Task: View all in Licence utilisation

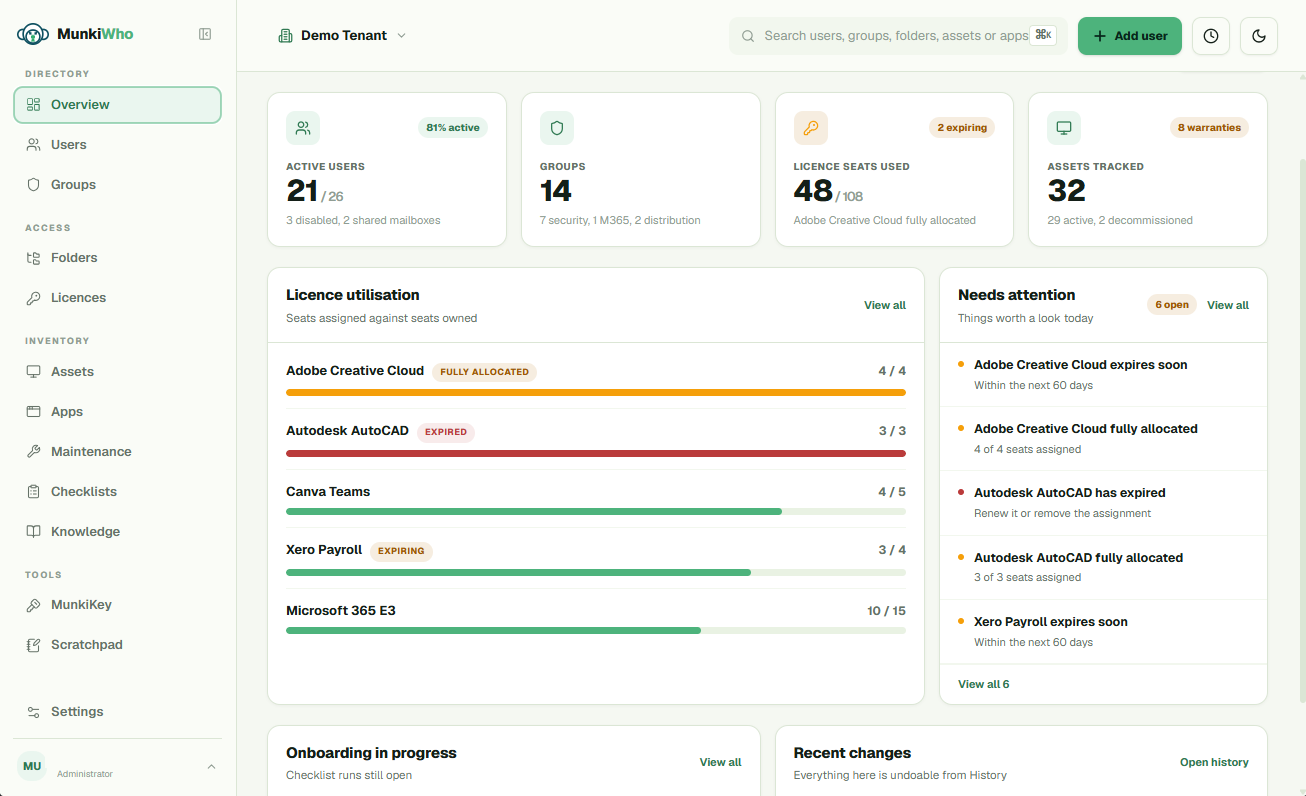Action: pos(885,305)
